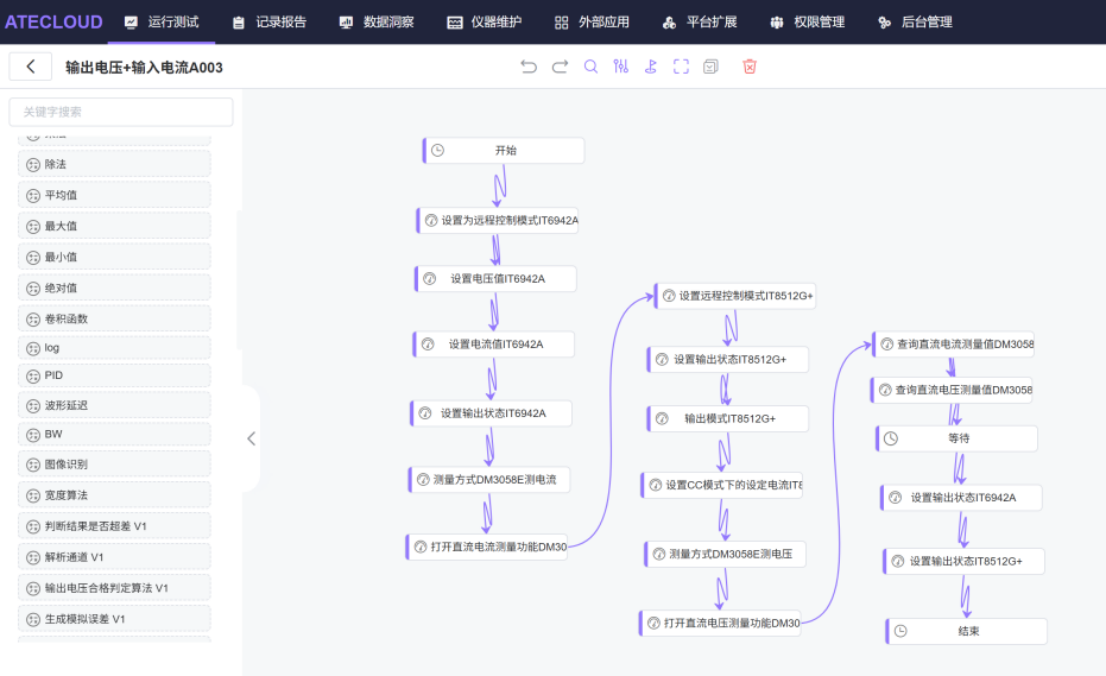Click the search magnifier icon in toolbar
This screenshot has height=676, width=1106.
pos(590,66)
